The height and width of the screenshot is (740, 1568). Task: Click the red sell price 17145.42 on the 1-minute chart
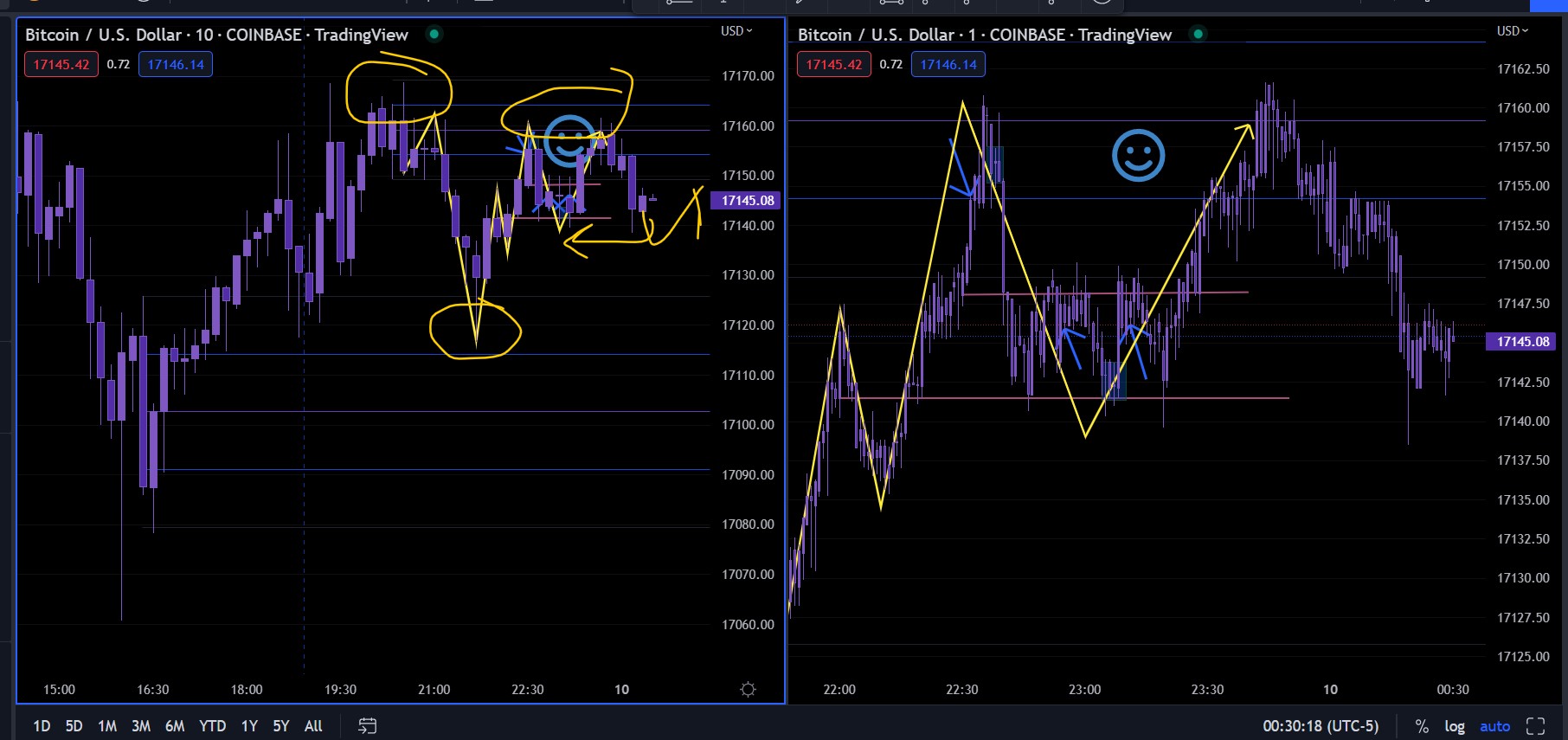[834, 64]
